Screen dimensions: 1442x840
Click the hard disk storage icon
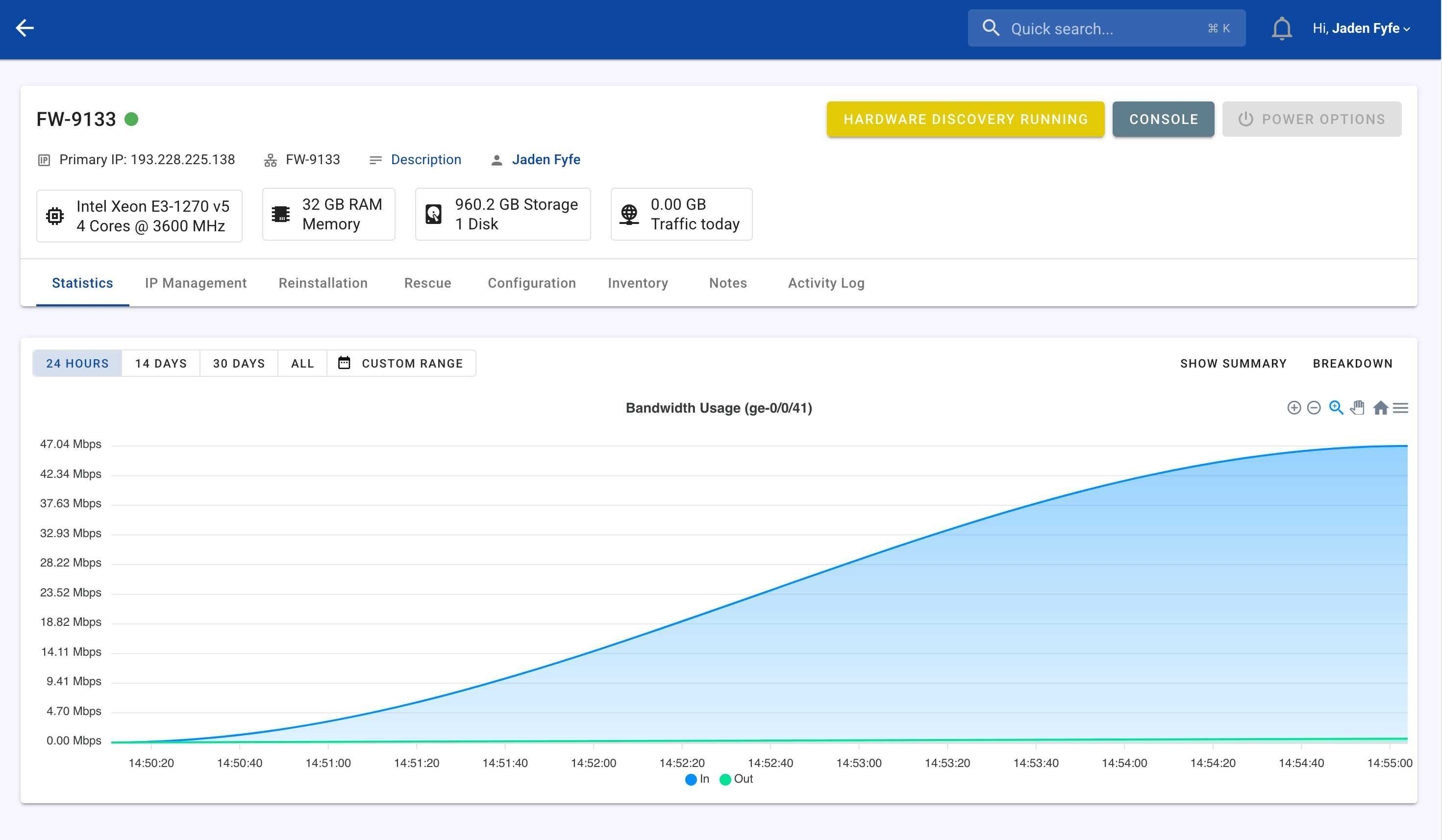point(434,214)
